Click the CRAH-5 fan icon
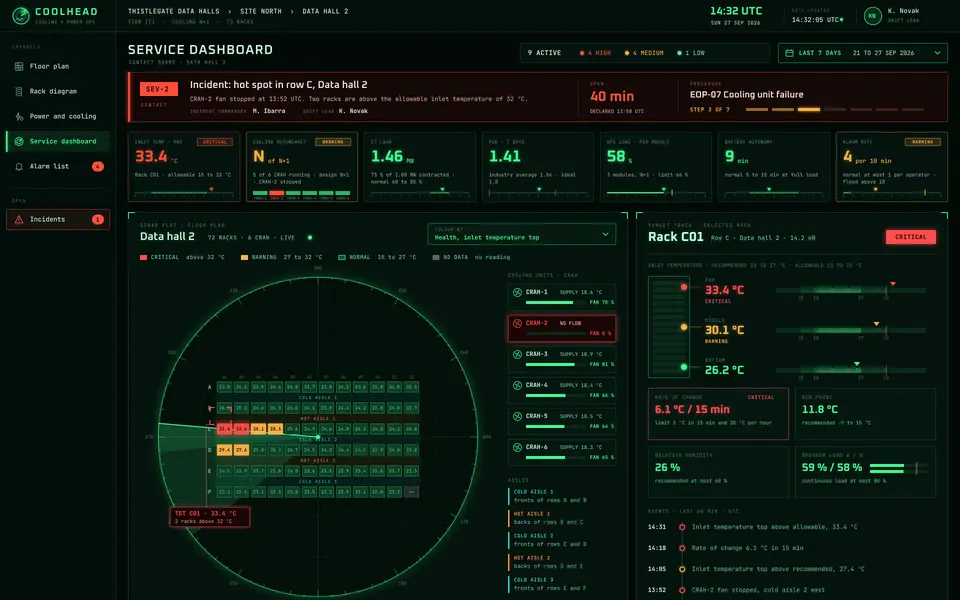 (517, 416)
